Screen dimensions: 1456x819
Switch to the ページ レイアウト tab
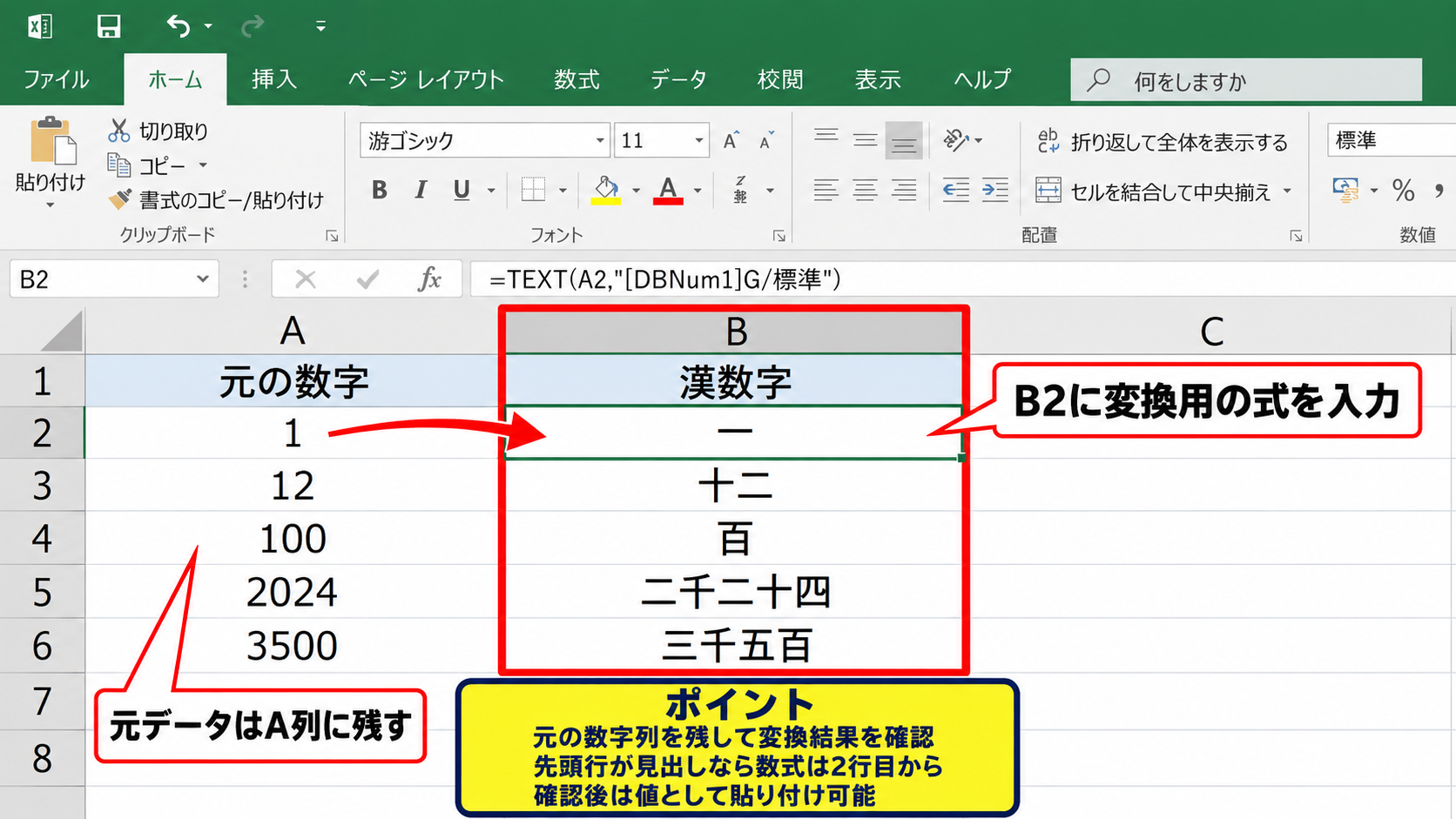coord(426,80)
